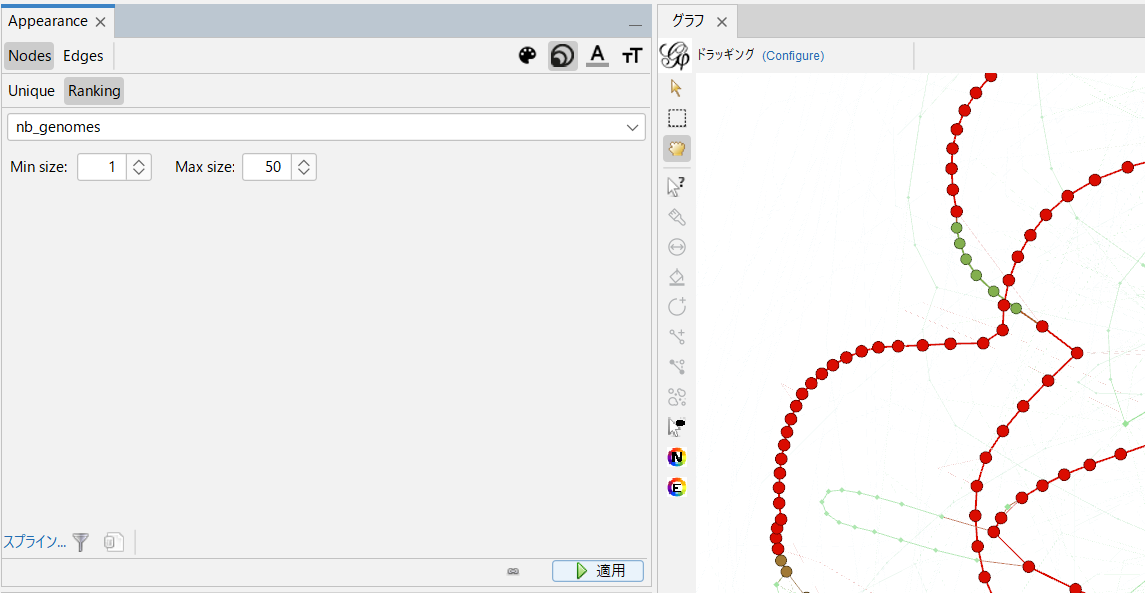Select the Painter tool
This screenshot has height=593, width=1145.
coord(677,216)
